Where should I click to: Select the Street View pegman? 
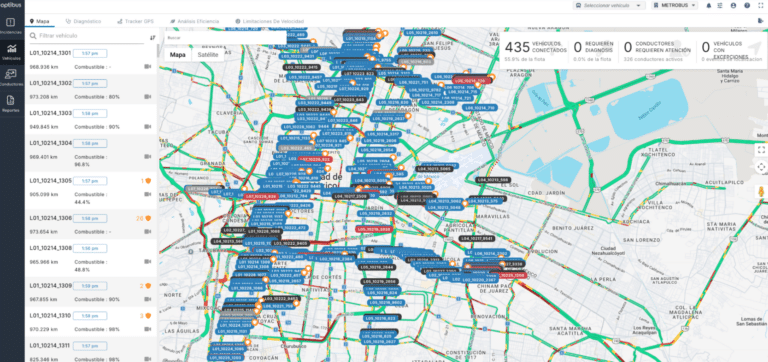[x=761, y=192]
